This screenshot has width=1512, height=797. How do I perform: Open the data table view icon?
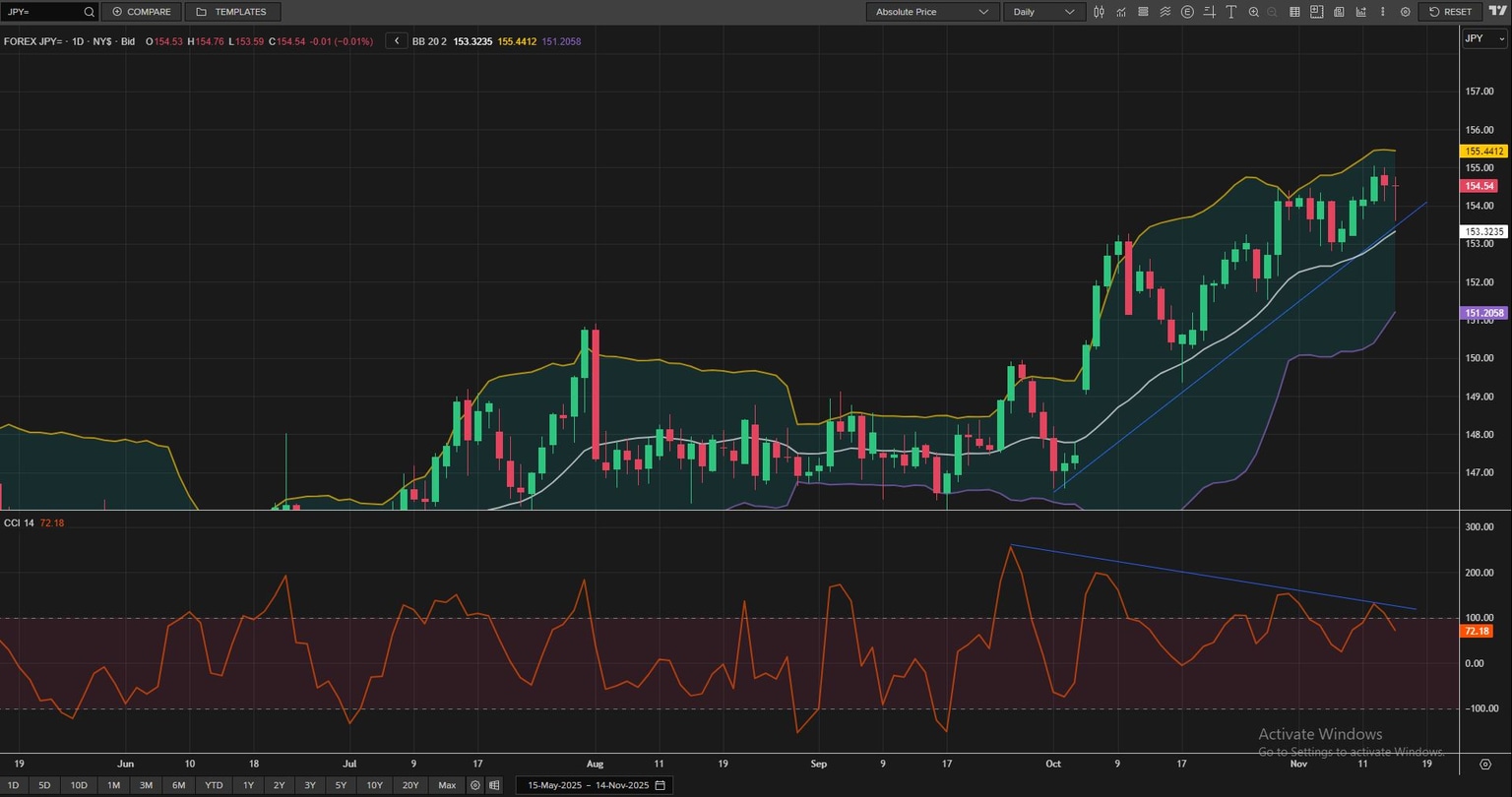pos(1294,12)
